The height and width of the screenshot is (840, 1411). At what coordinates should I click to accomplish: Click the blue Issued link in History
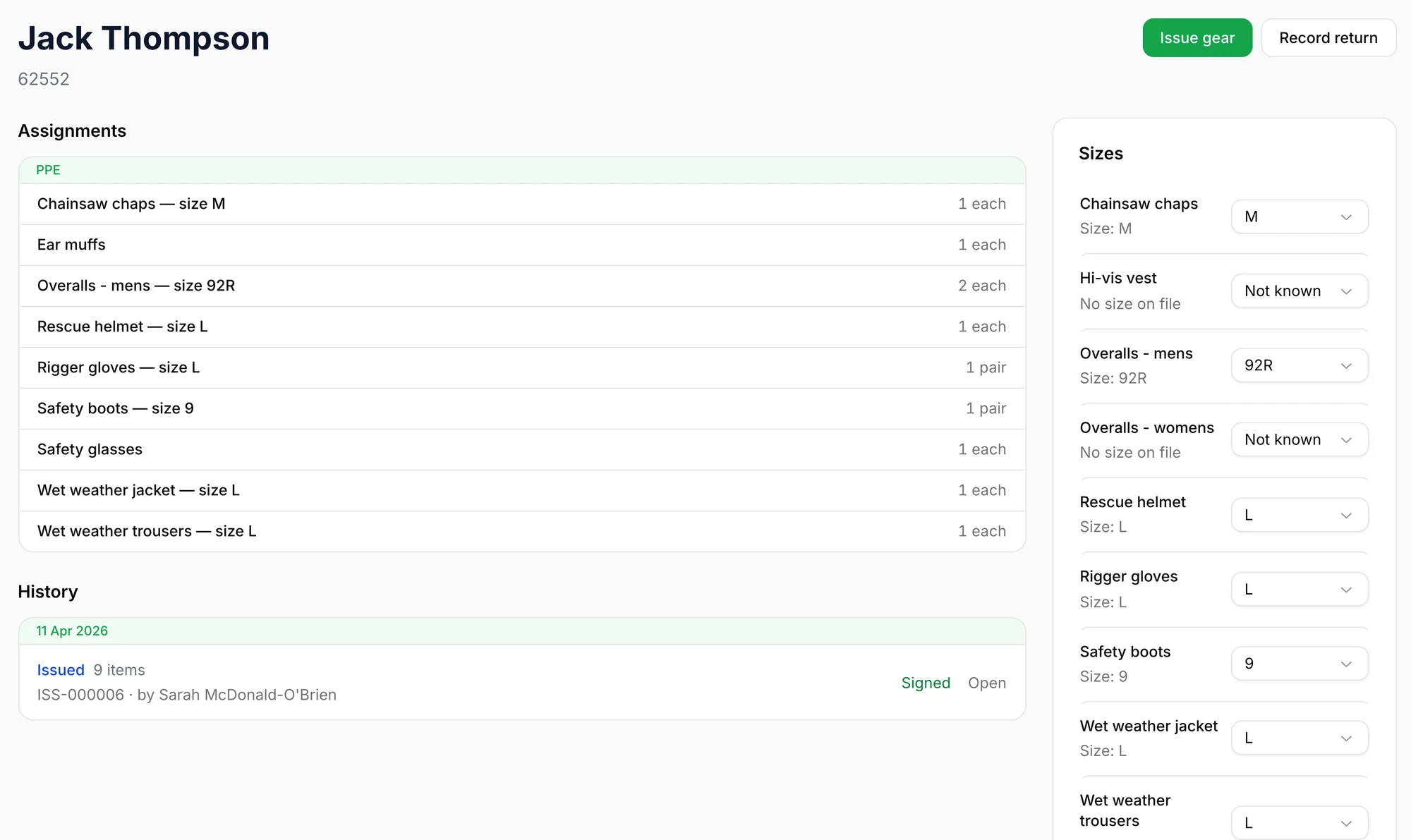[x=61, y=670]
